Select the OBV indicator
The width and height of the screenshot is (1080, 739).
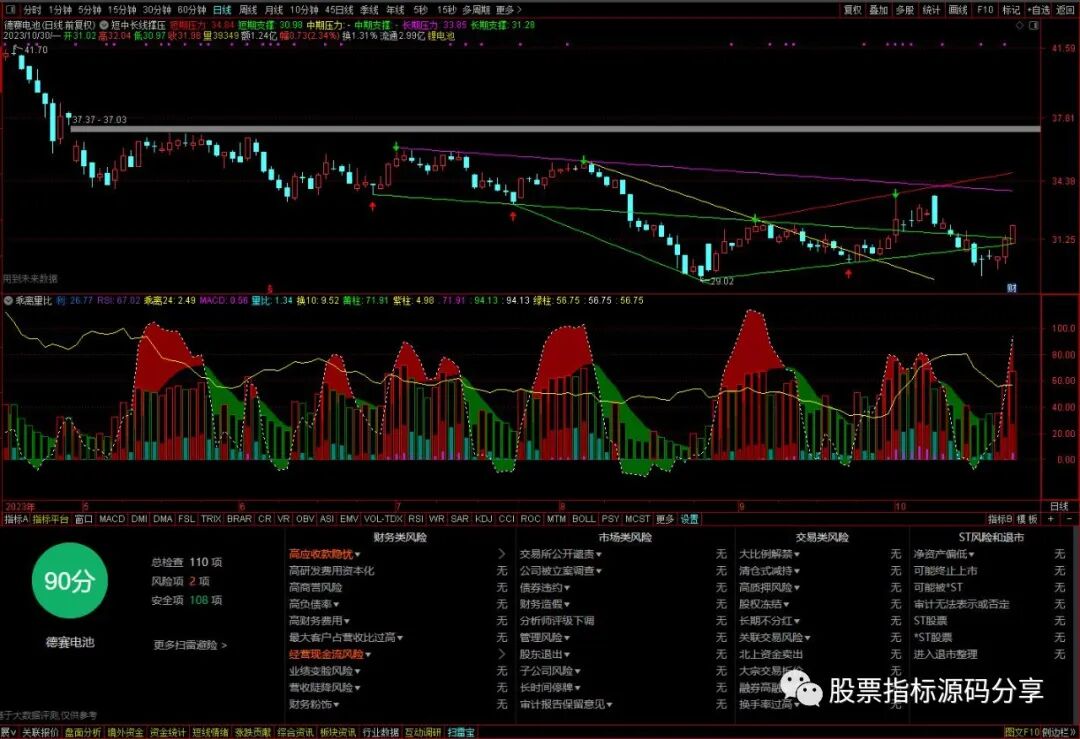point(305,519)
